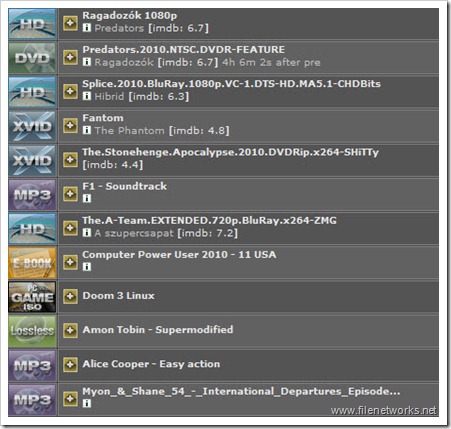Screen dimensions: 451x429
Task: Click the XVID category icon for The.Stonehenge.Apocalypse
Action: 32,160
